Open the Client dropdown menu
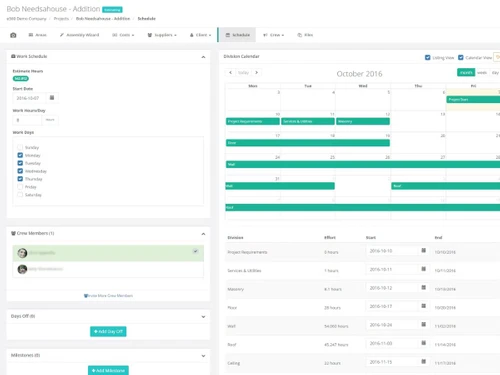Image resolution: width=500 pixels, height=375 pixels. point(200,35)
